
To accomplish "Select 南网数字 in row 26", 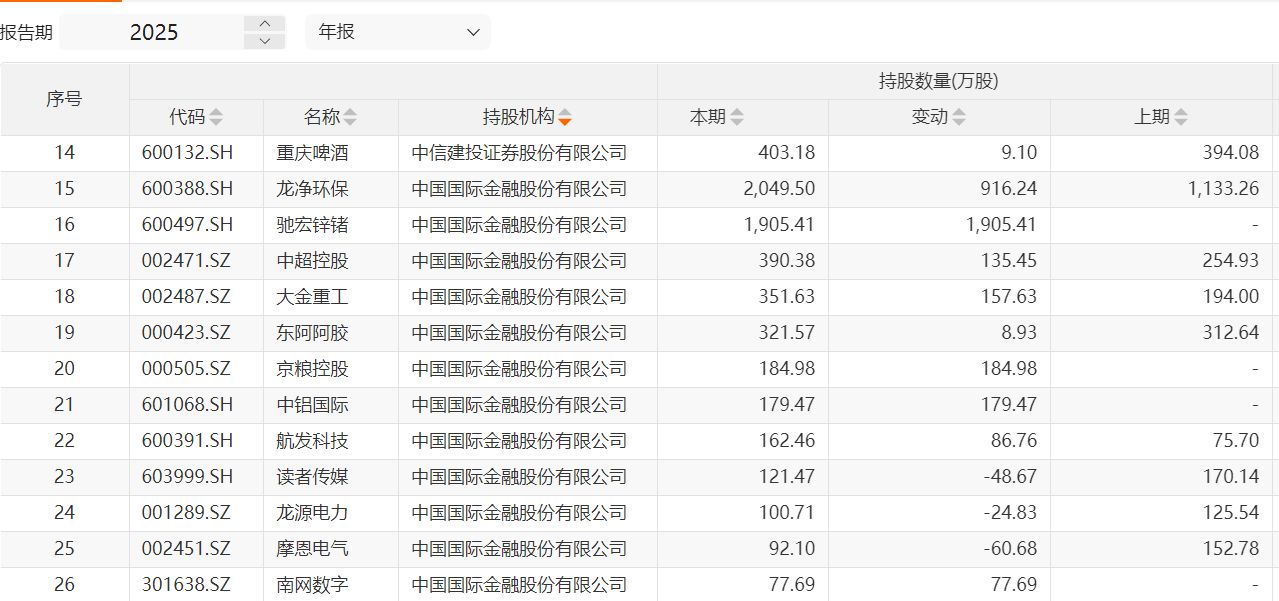I will point(312,585).
